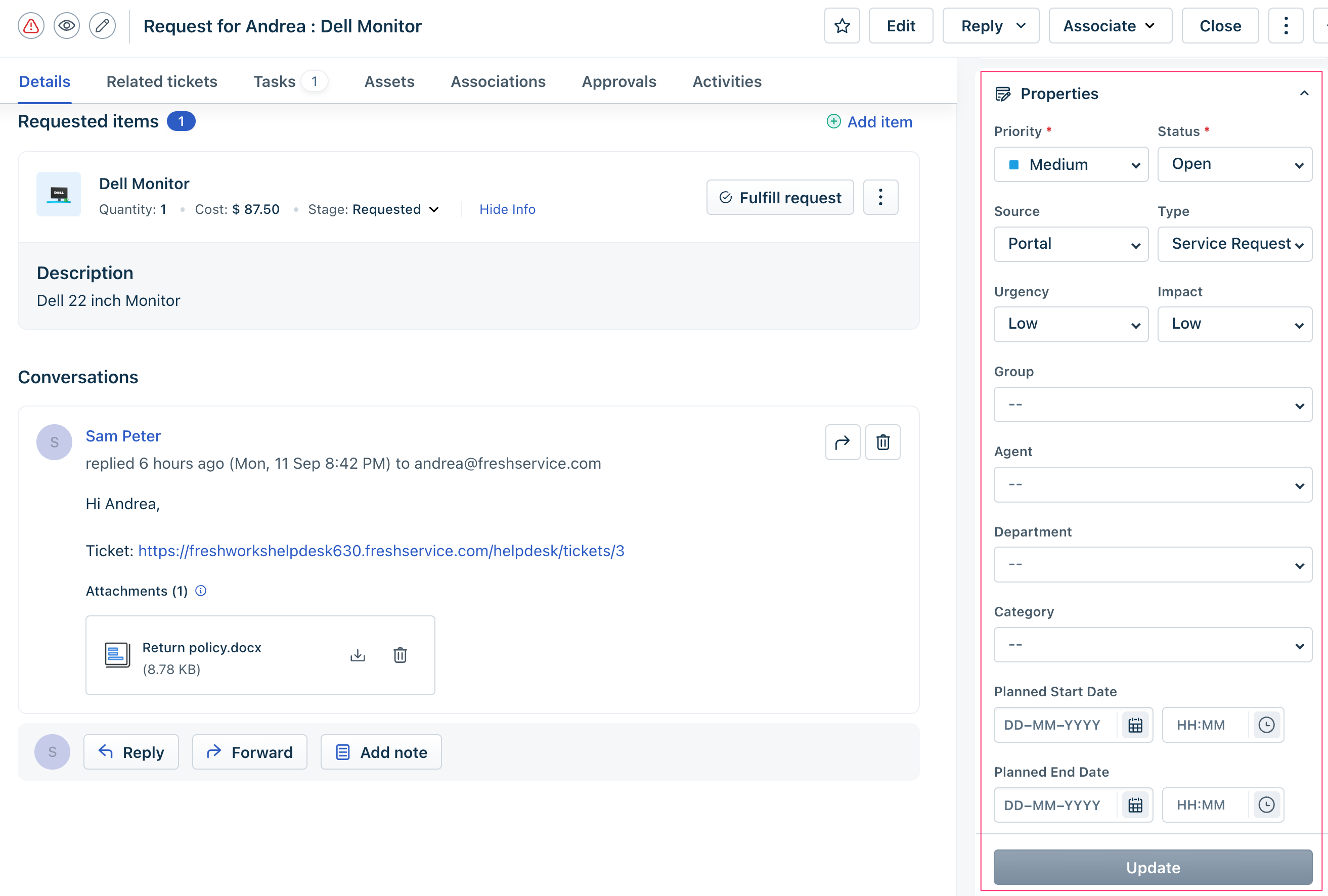Click the Fulfill request button
This screenshot has height=896, width=1328.
click(x=780, y=198)
